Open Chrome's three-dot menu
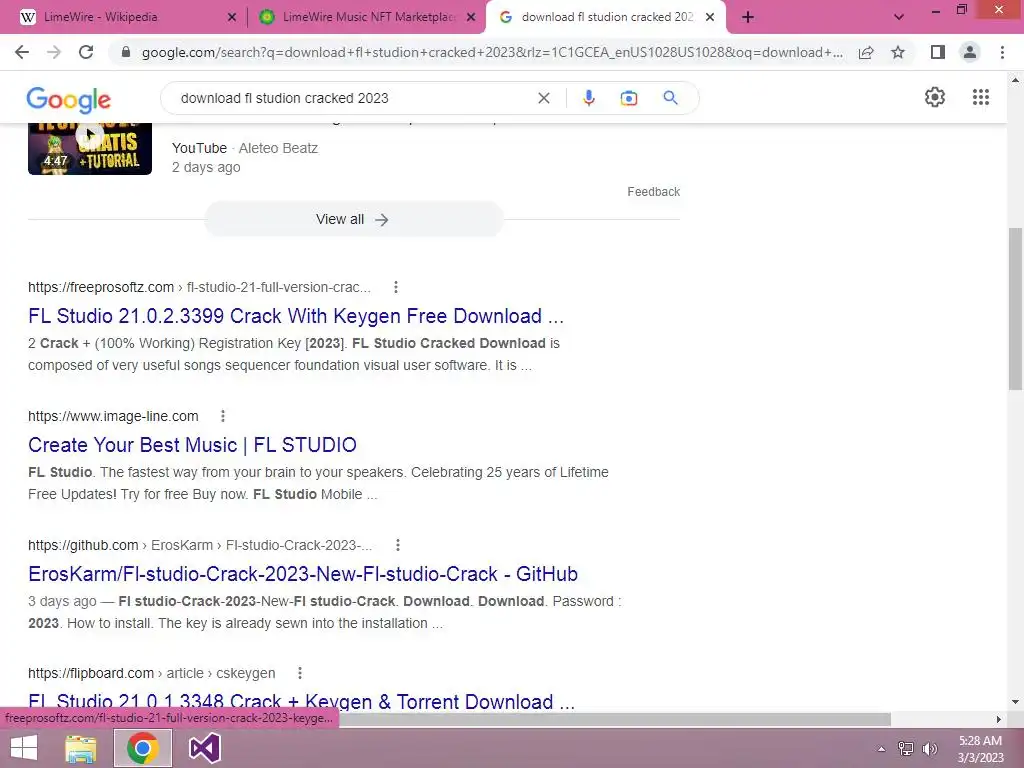This screenshot has width=1024, height=768. tap(1002, 52)
